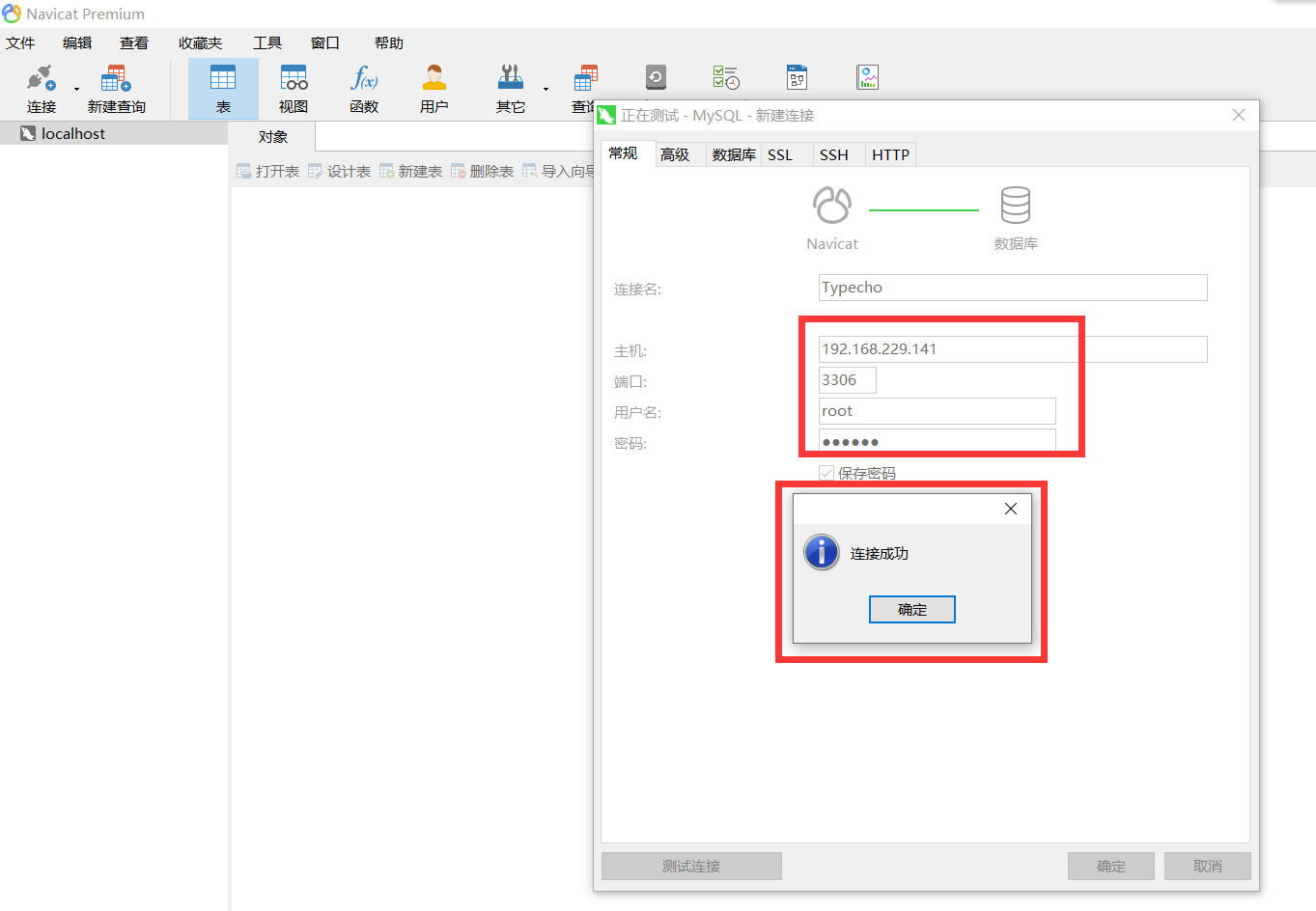
Task: Click the 取消 button in connection dialog
Action: pyautogui.click(x=1208, y=867)
